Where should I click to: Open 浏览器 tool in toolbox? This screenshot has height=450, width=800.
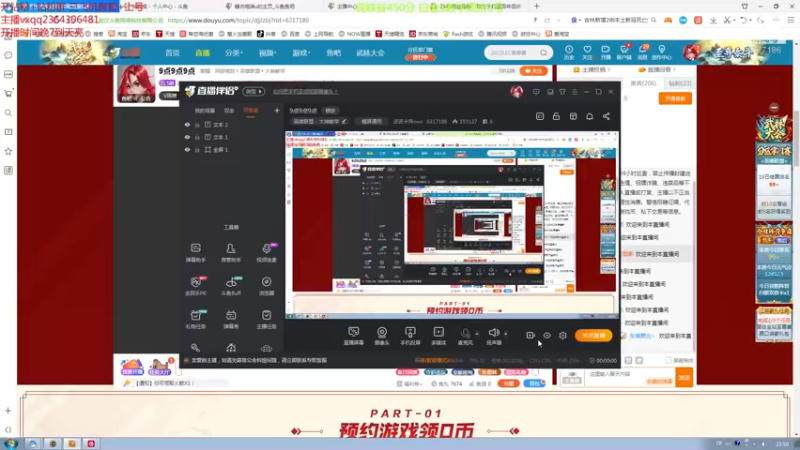266,286
